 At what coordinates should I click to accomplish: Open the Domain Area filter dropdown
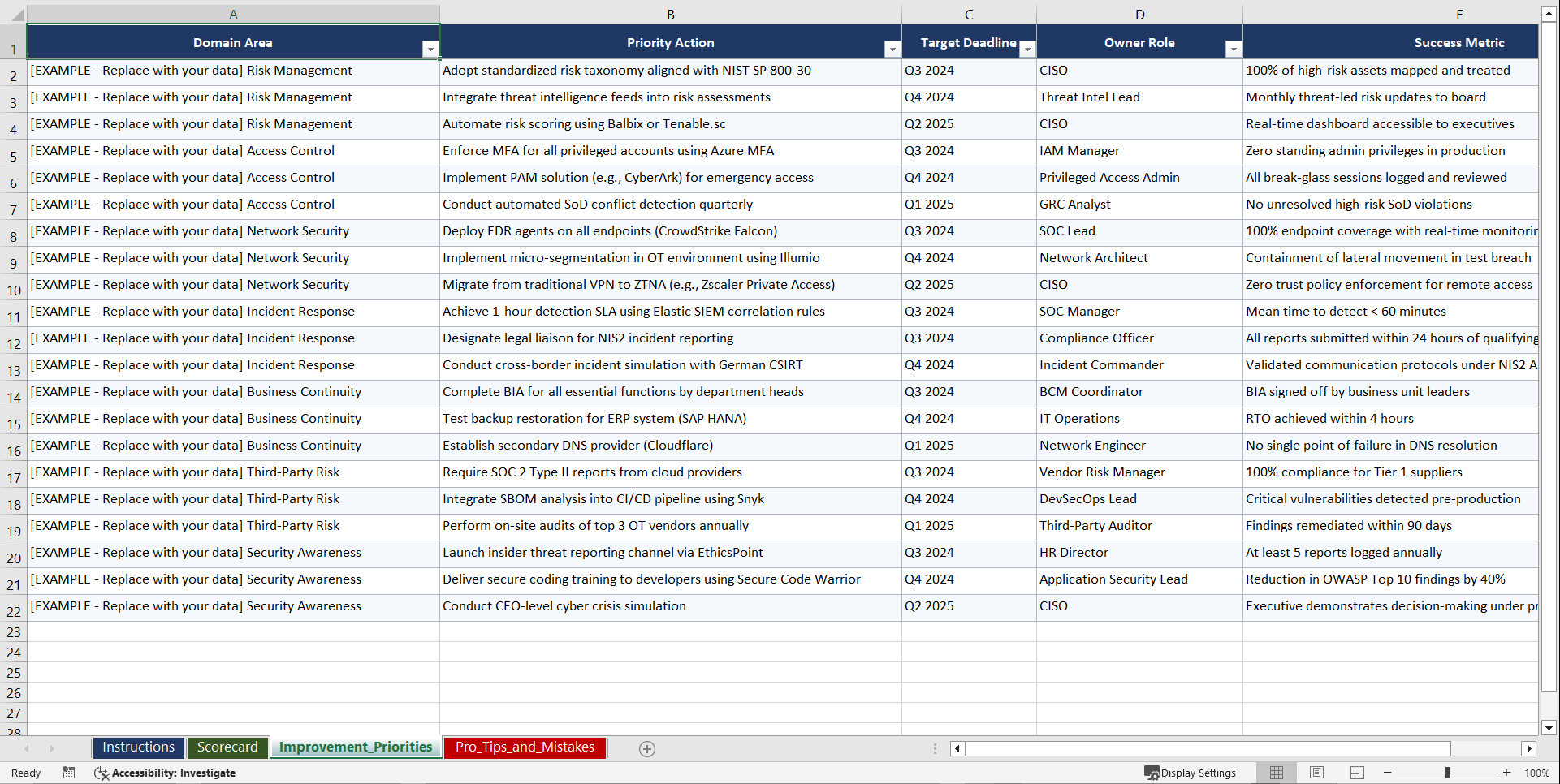[x=430, y=50]
